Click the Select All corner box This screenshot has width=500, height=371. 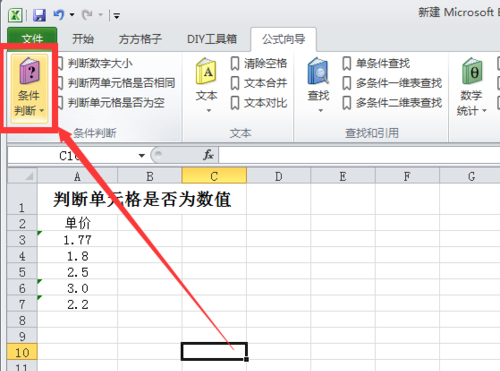pyautogui.click(x=22, y=176)
